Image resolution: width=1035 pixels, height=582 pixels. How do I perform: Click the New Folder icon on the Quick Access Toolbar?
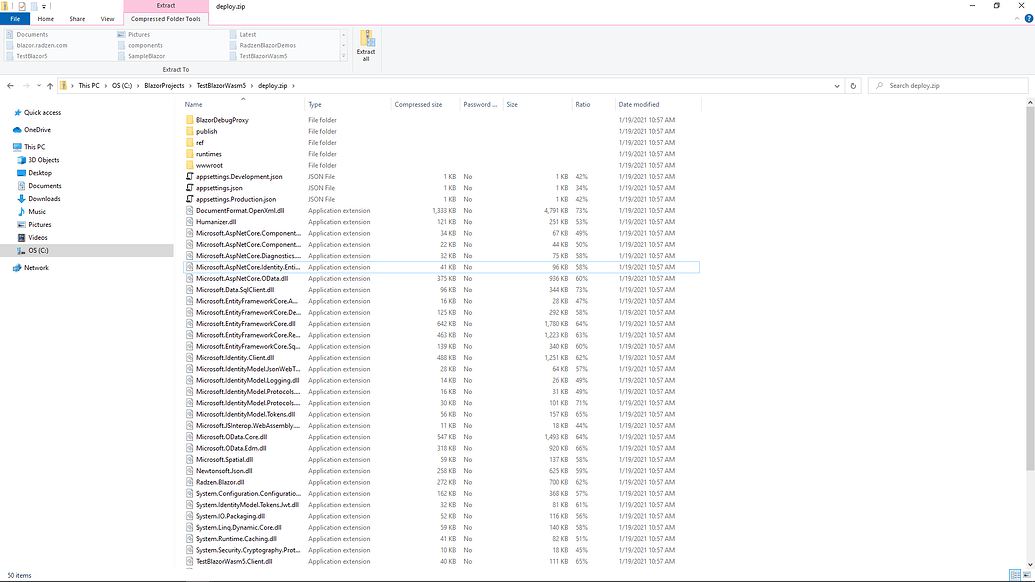[35, 6]
